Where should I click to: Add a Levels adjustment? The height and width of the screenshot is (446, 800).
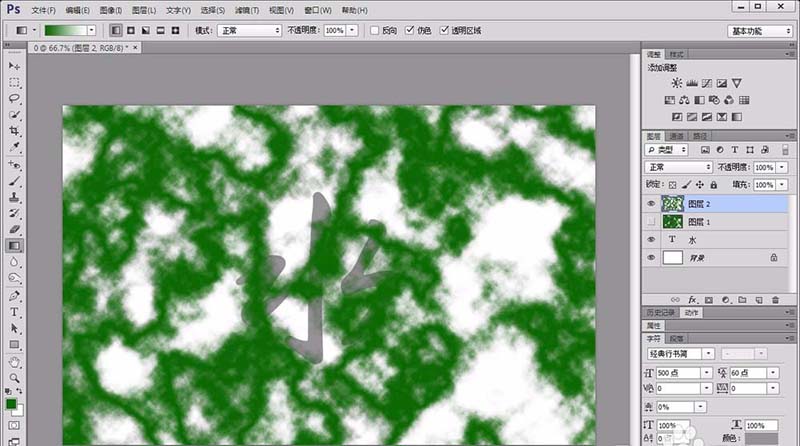tap(692, 83)
